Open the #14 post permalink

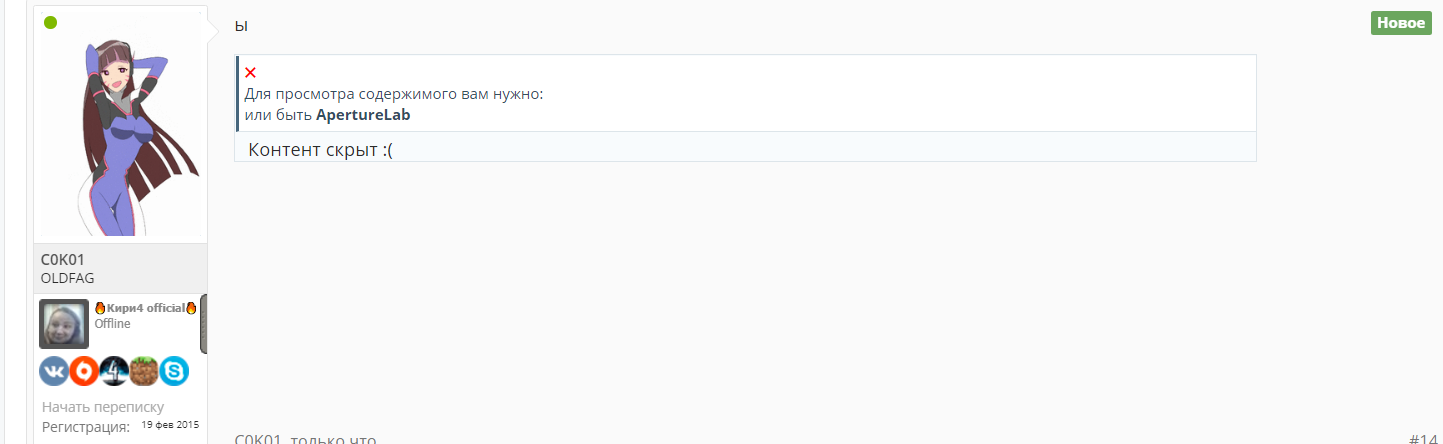1423,439
